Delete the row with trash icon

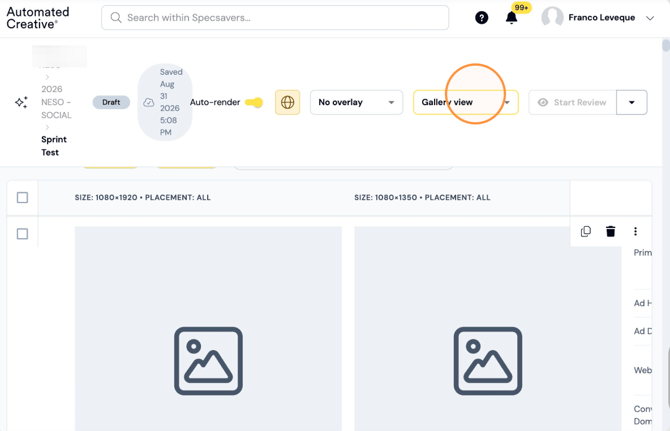point(611,231)
